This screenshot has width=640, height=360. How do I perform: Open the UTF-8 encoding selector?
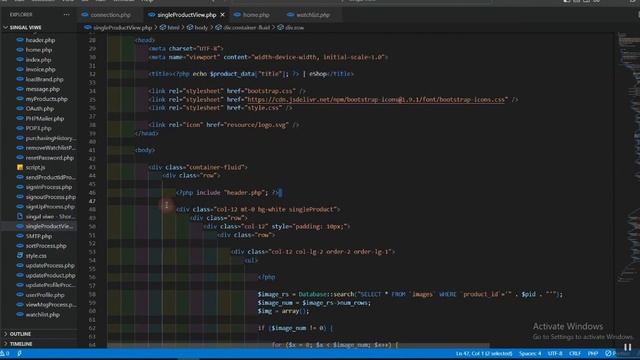555,353
